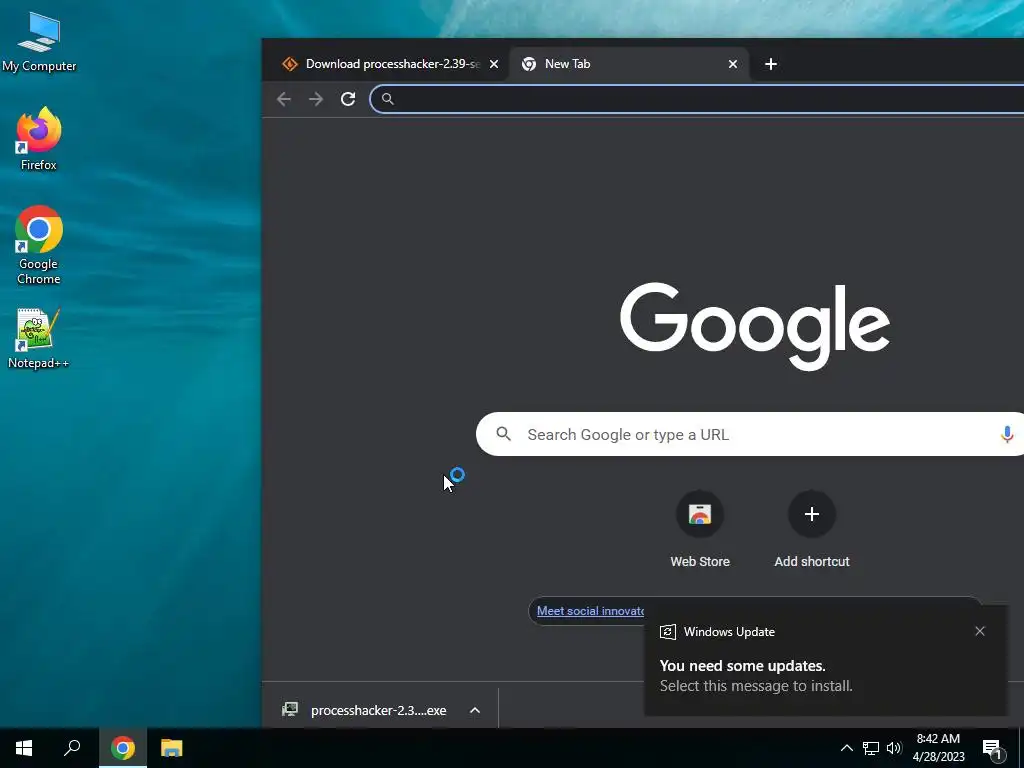Show hidden system tray icons

click(846, 748)
